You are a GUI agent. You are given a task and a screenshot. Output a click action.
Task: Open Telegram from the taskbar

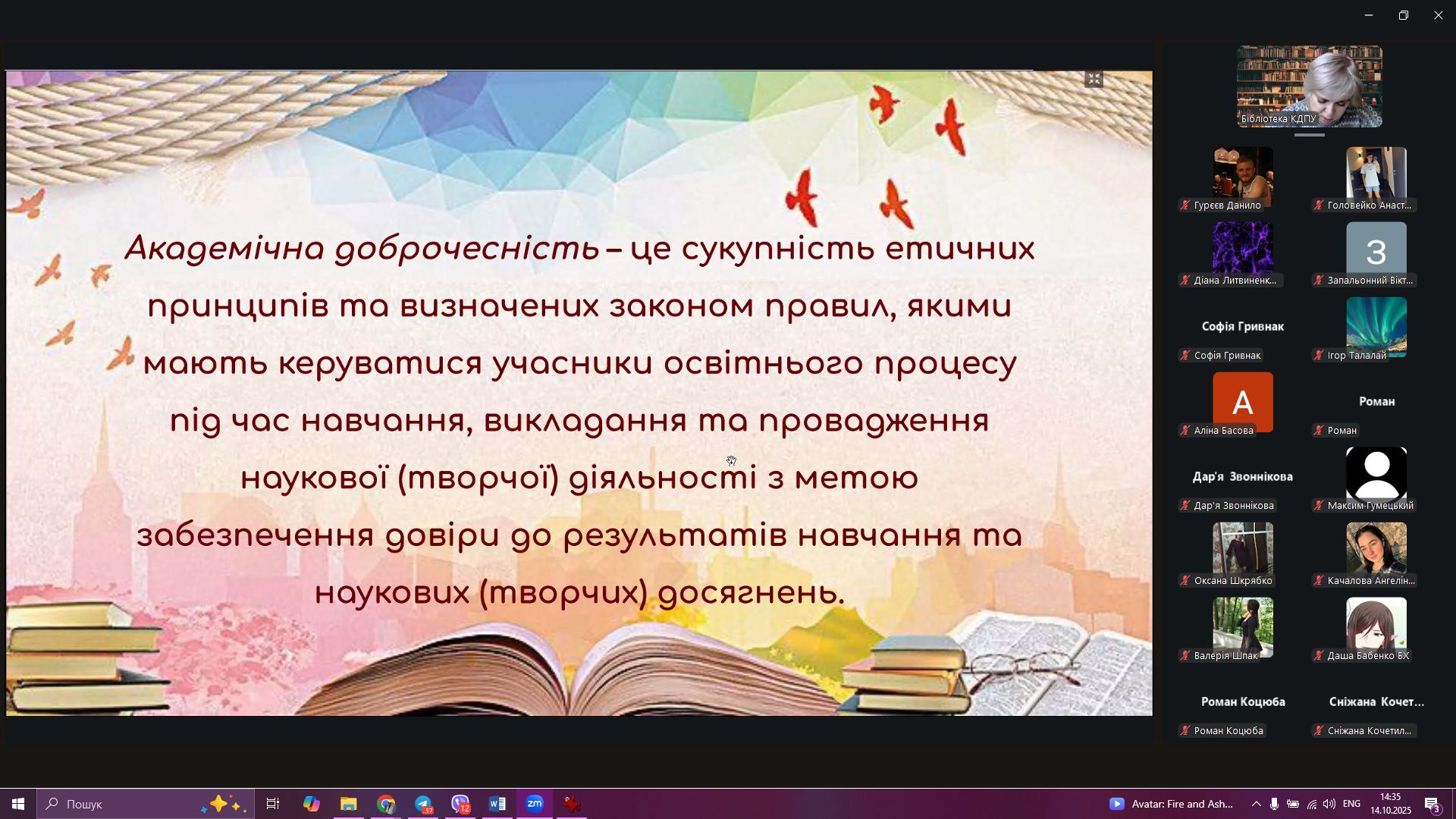[x=423, y=804]
